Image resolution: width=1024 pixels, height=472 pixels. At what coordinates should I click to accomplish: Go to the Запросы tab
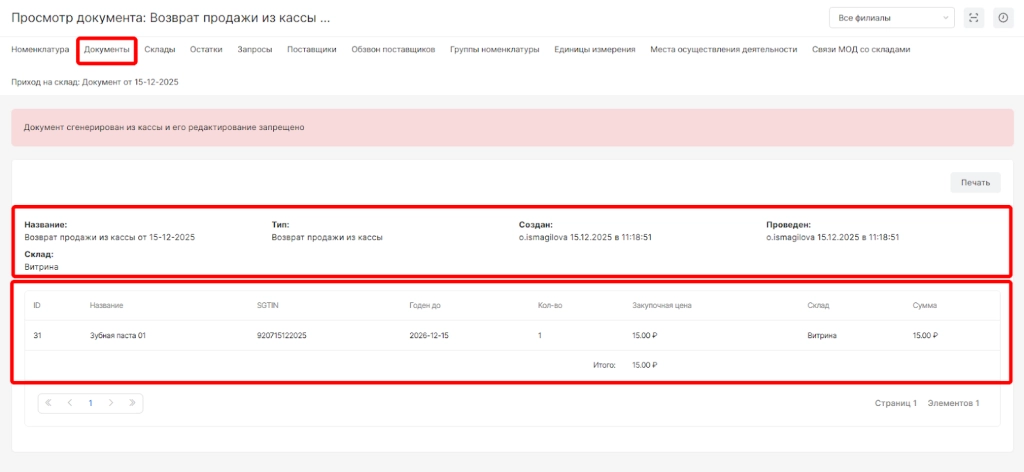click(x=255, y=49)
